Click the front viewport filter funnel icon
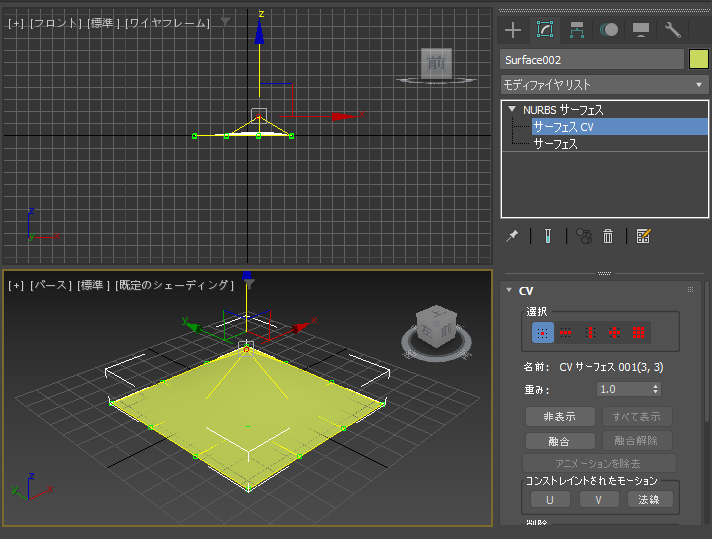Viewport: 712px width, 539px height. pyautogui.click(x=226, y=21)
